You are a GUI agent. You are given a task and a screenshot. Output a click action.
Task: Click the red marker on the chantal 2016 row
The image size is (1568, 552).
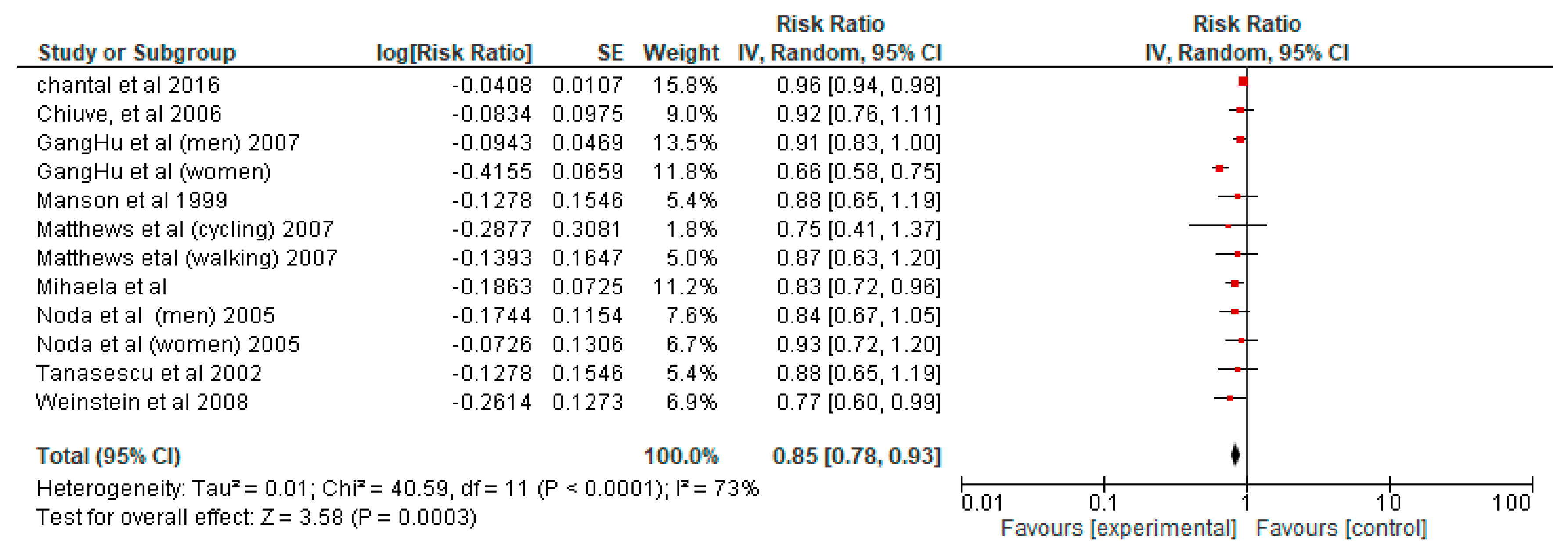[1243, 82]
